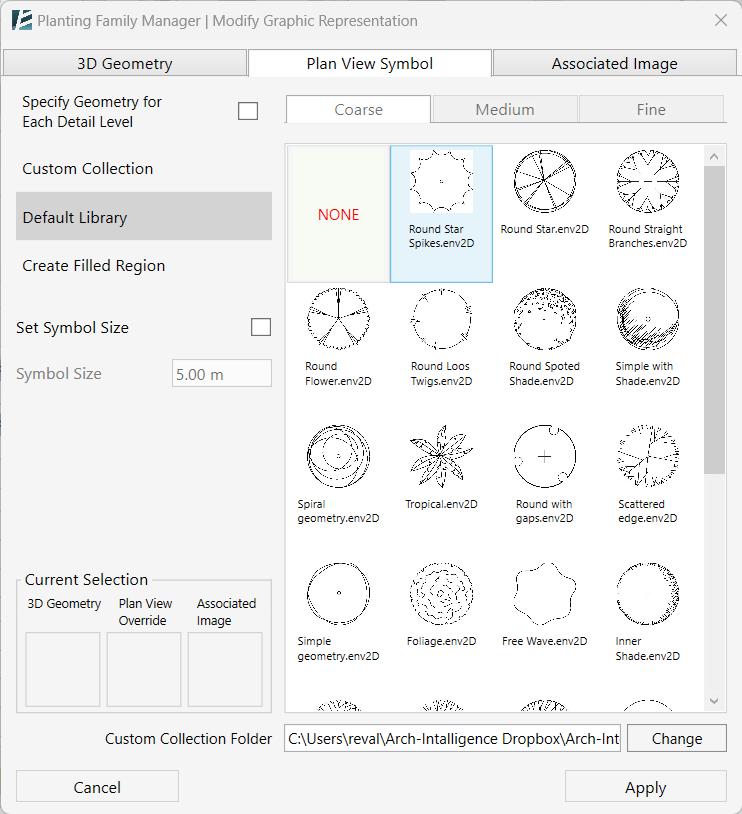Choose the Free Wave.env2D symbol
This screenshot has width=742, height=814.
coord(544,593)
